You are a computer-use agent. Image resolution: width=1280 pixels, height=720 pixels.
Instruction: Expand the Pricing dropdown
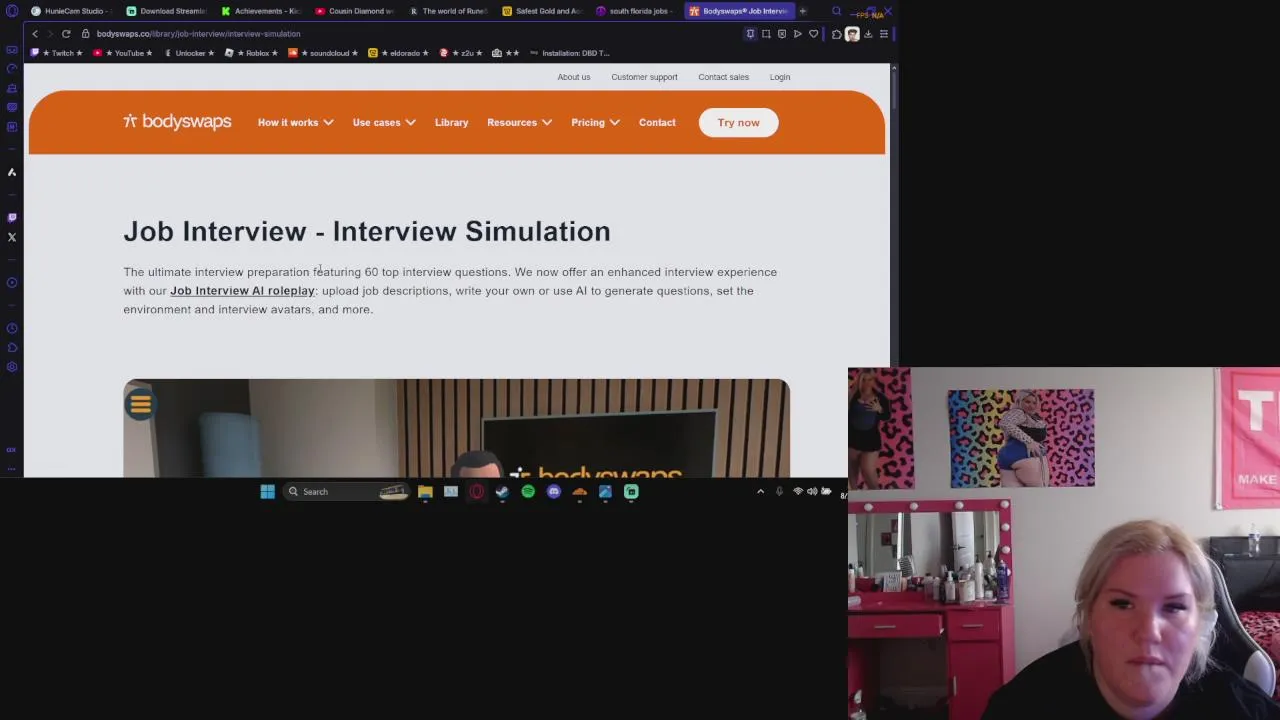[595, 122]
